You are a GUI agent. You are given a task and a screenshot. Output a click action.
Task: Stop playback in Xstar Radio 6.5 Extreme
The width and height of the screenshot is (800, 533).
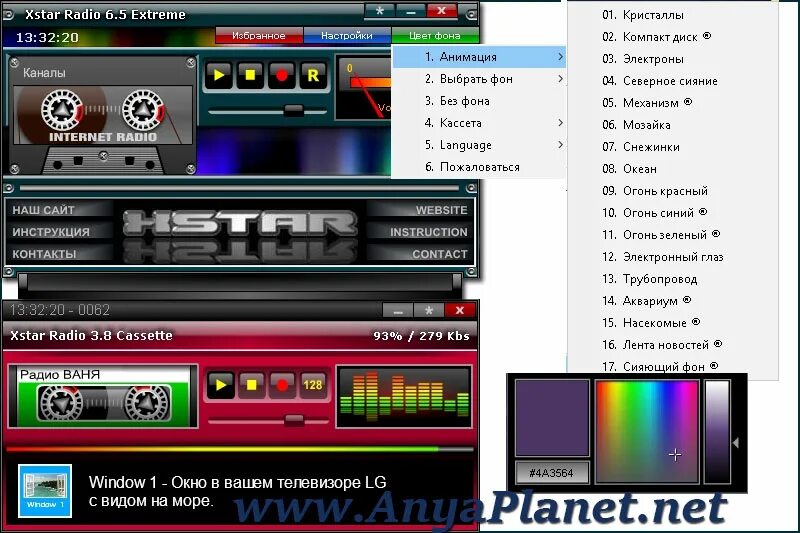click(x=250, y=75)
